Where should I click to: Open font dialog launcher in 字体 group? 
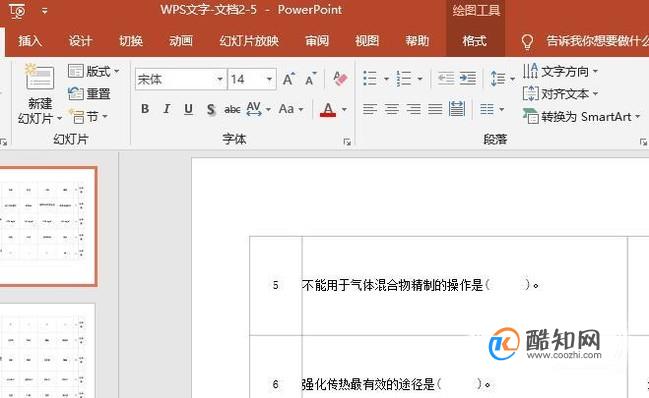[x=347, y=142]
